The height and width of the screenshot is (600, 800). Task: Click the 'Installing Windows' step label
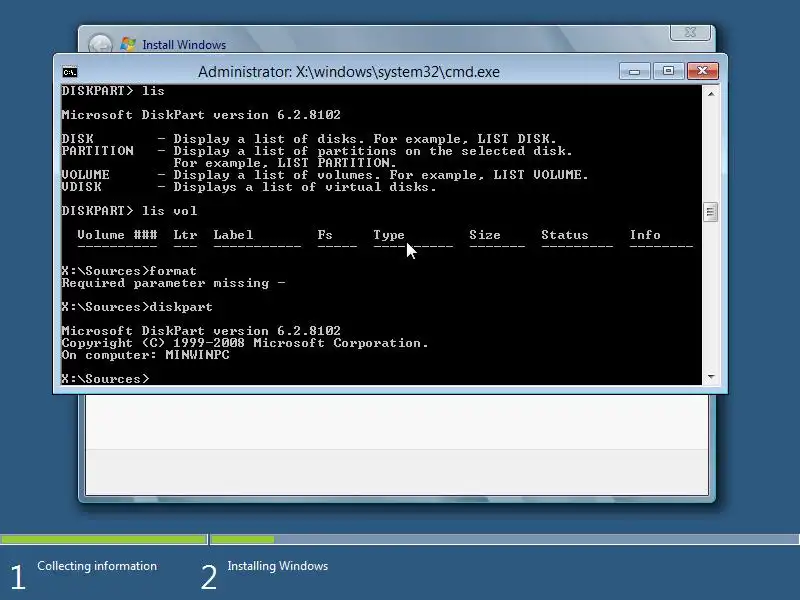coord(278,566)
